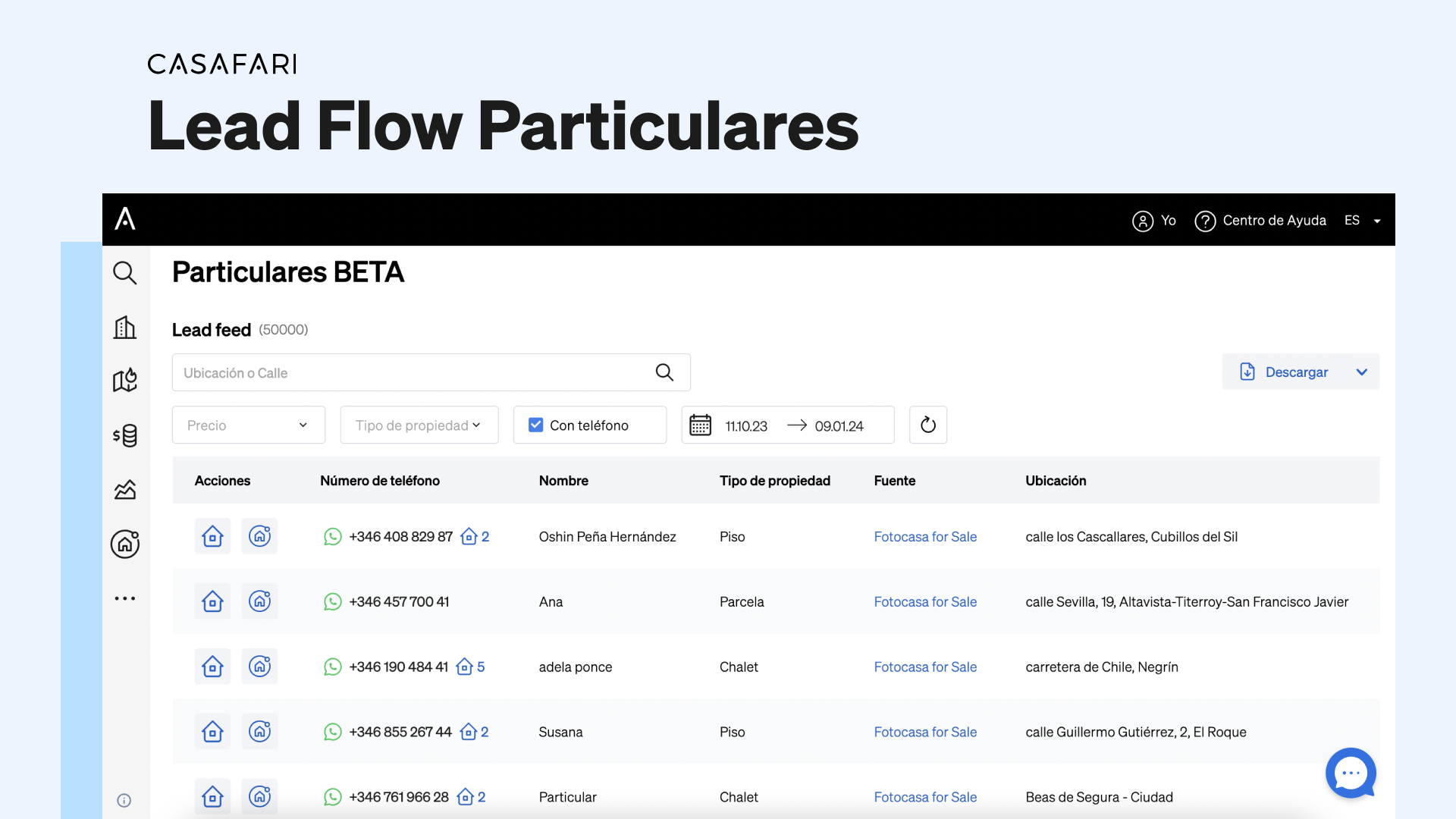
Task: Select the analytics/chart sidebar icon
Action: 126,490
